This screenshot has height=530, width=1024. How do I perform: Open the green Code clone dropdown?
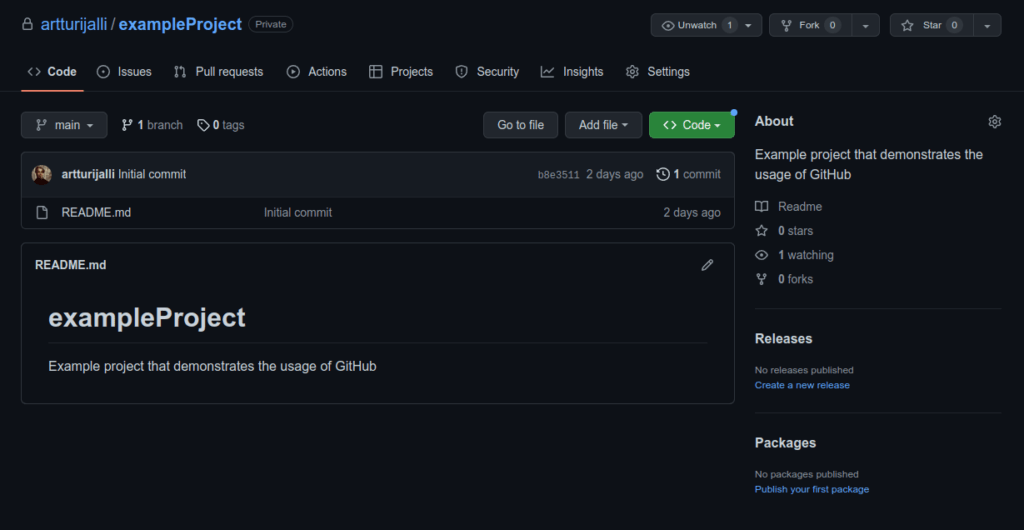pos(692,125)
